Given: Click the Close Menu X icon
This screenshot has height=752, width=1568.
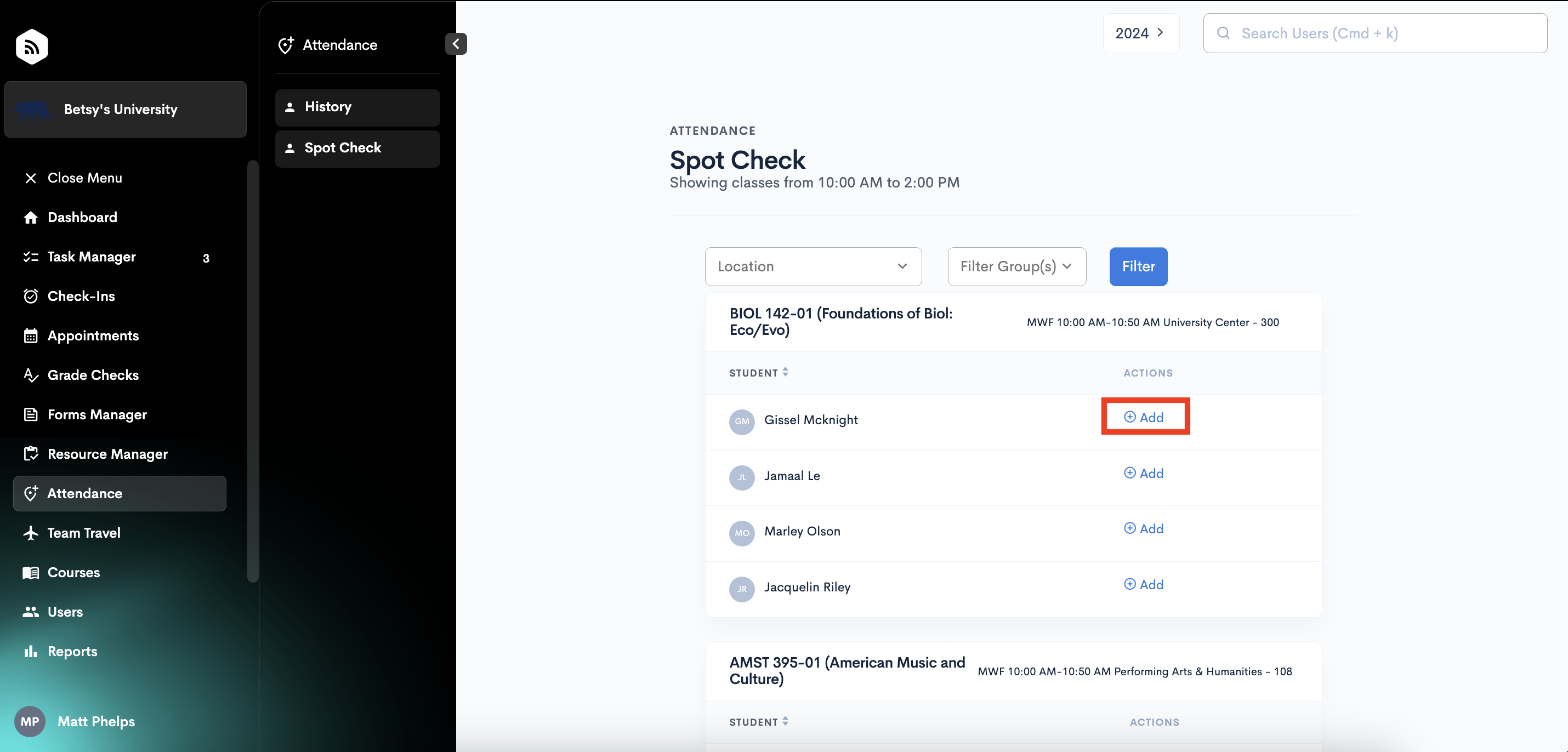Looking at the screenshot, I should coord(31,178).
